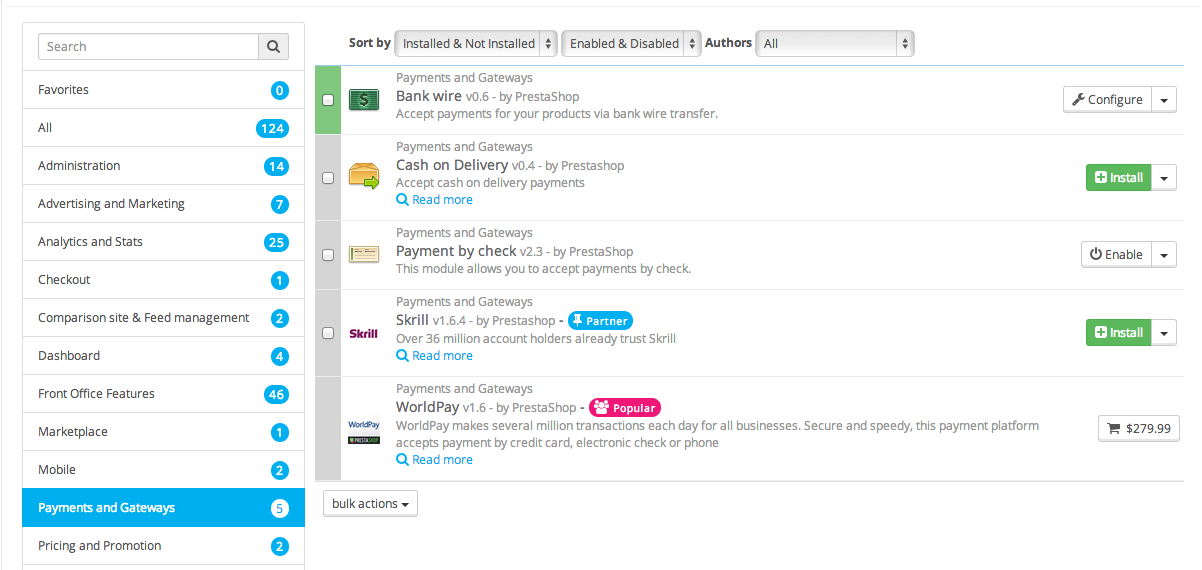
Task: Open Pricing and Promotion category
Action: click(163, 546)
